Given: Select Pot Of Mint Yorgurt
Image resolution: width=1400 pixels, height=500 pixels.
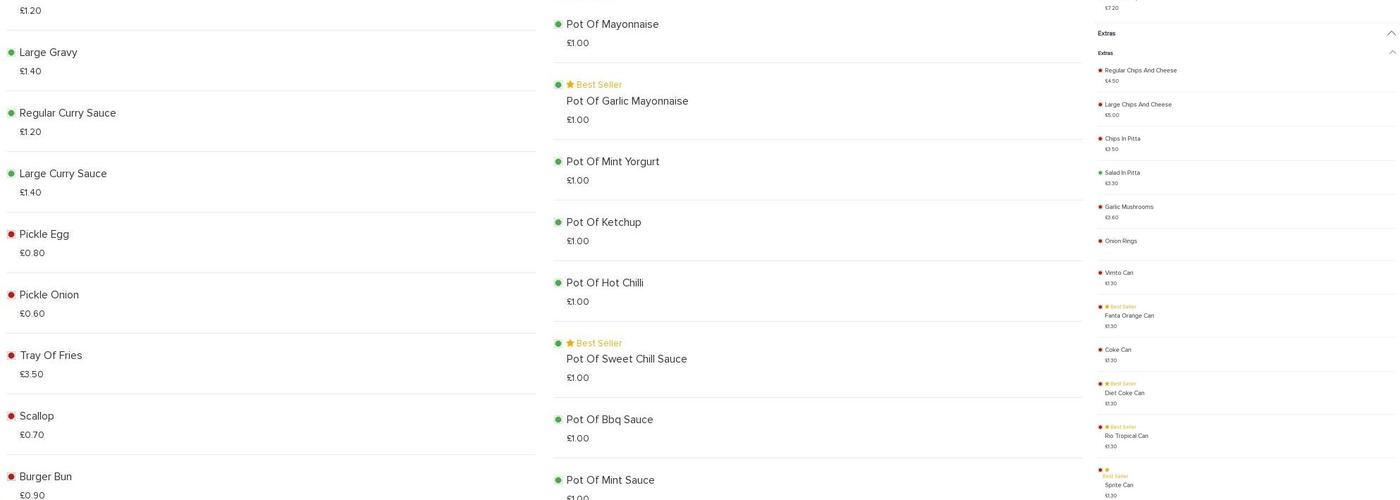Looking at the screenshot, I should [x=612, y=162].
